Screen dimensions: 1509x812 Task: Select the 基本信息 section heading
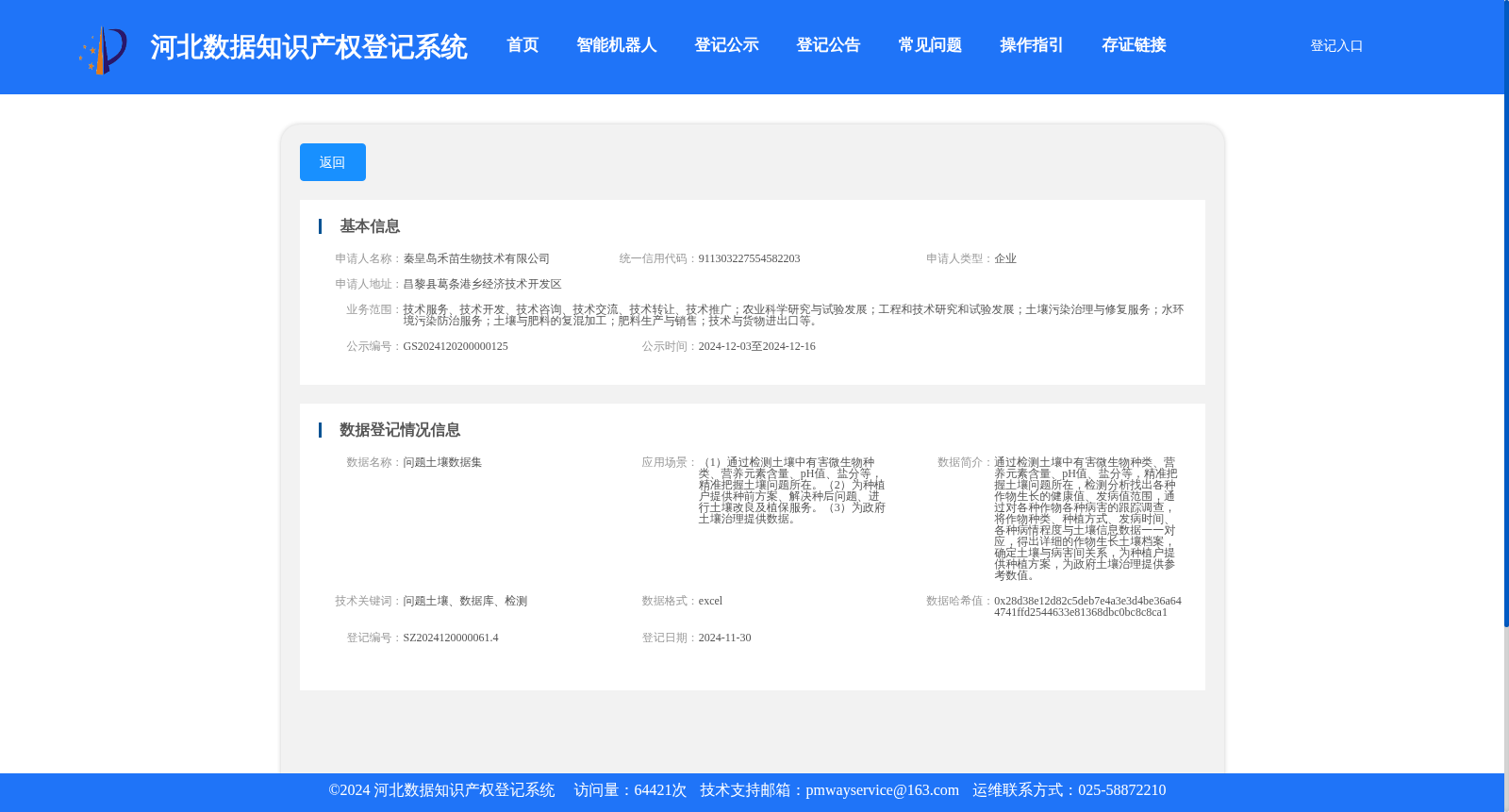click(x=370, y=226)
